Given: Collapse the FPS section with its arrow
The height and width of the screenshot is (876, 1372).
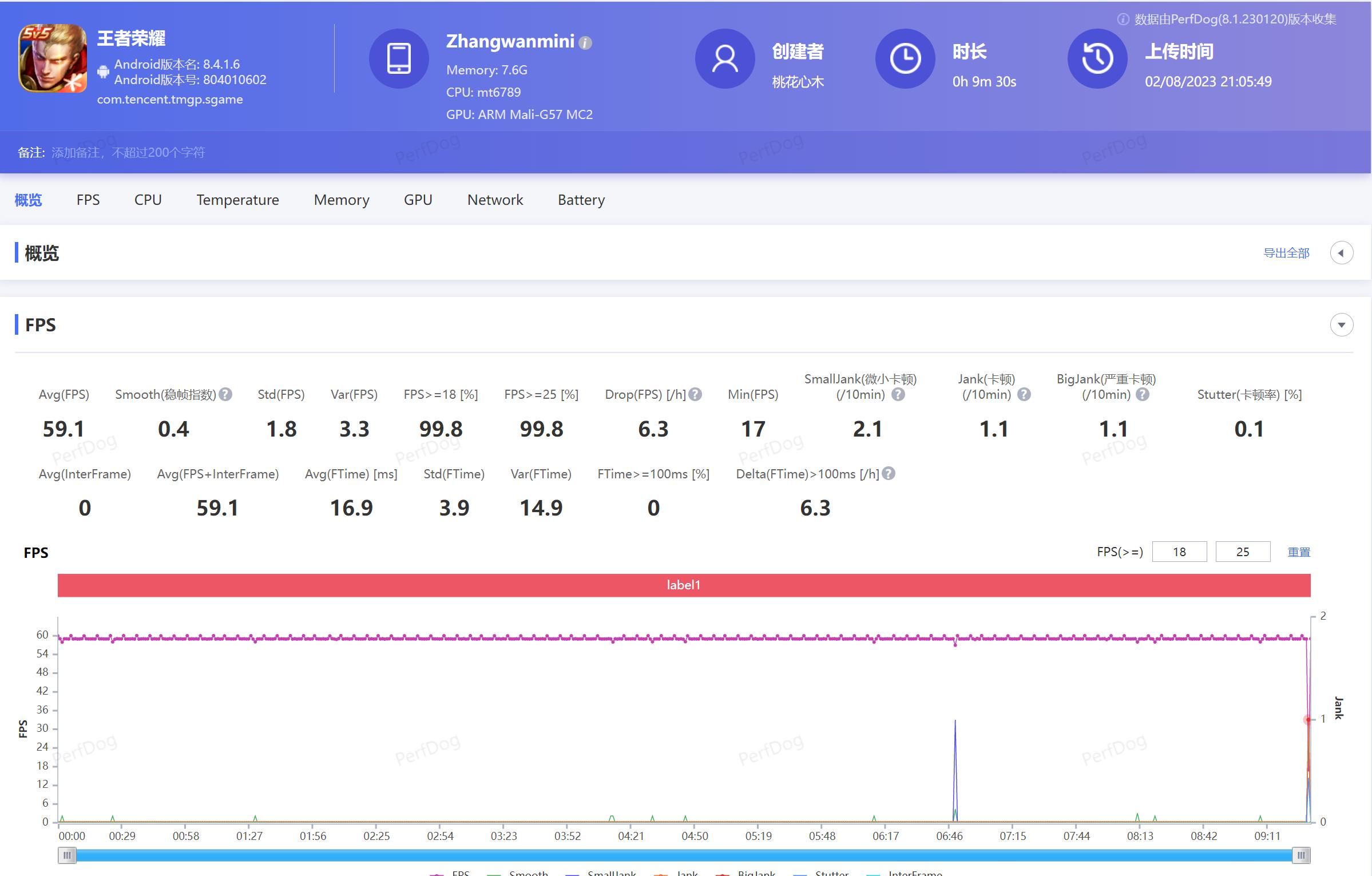Looking at the screenshot, I should coord(1341,325).
